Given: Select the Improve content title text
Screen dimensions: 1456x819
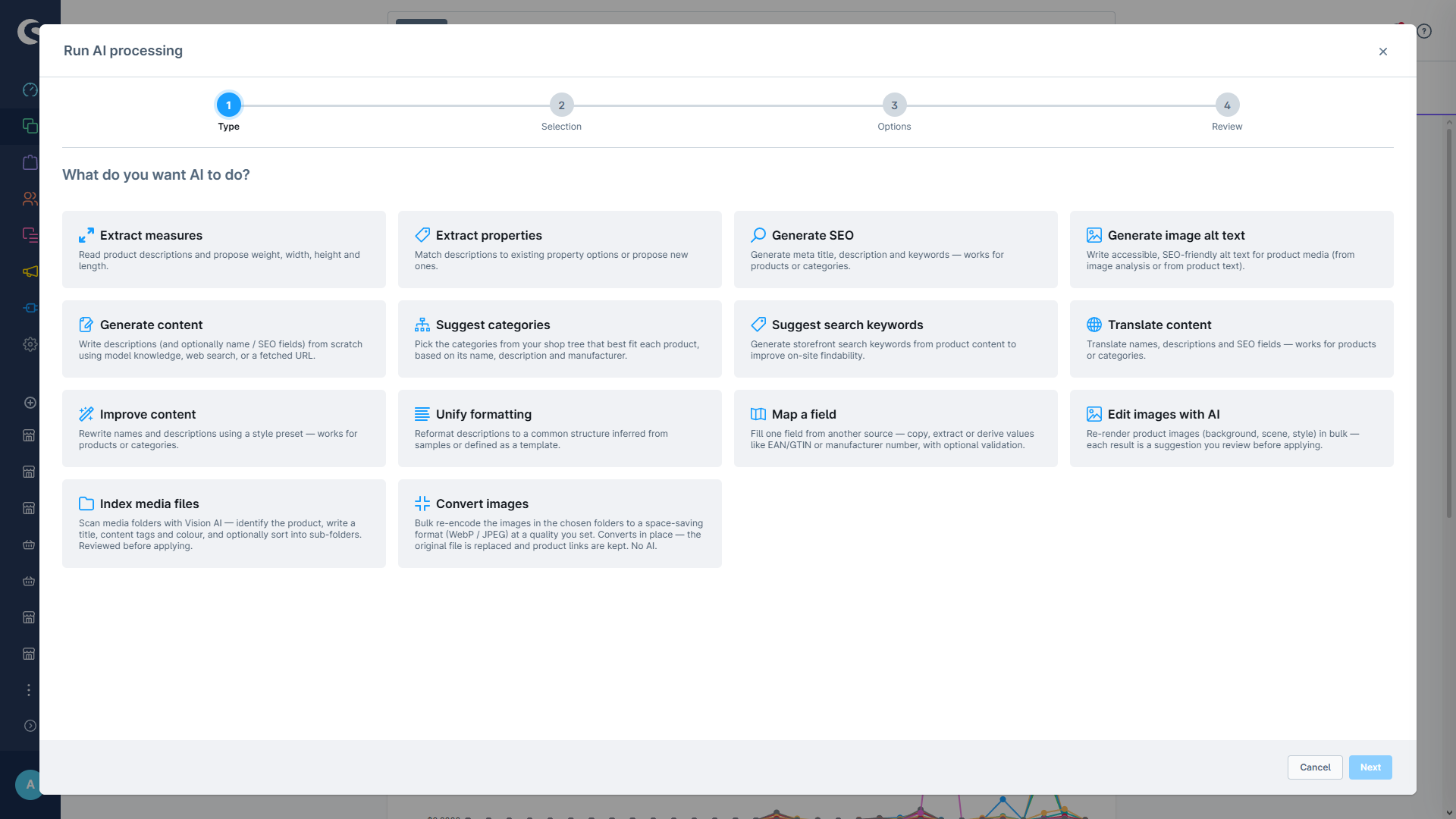Looking at the screenshot, I should coord(148,414).
